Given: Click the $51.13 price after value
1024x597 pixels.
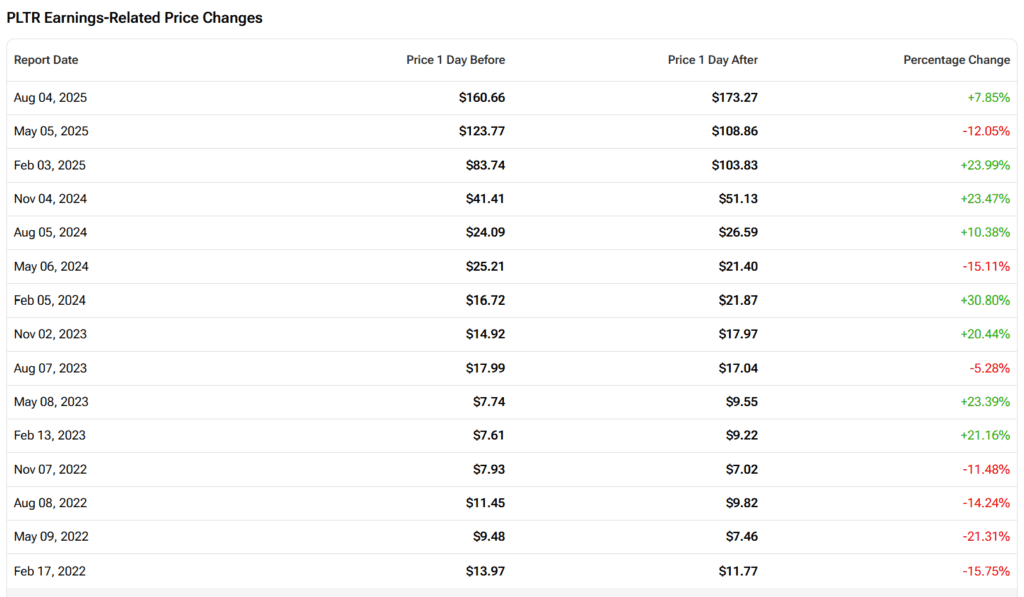Looking at the screenshot, I should (739, 199).
